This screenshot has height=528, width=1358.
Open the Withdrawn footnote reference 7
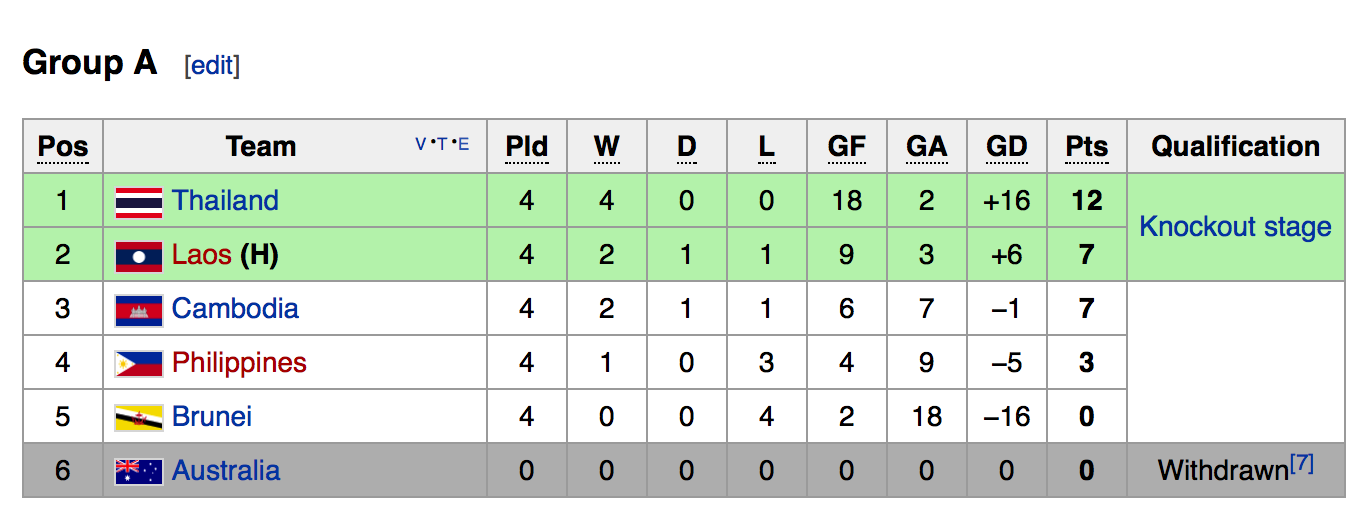(x=1301, y=465)
